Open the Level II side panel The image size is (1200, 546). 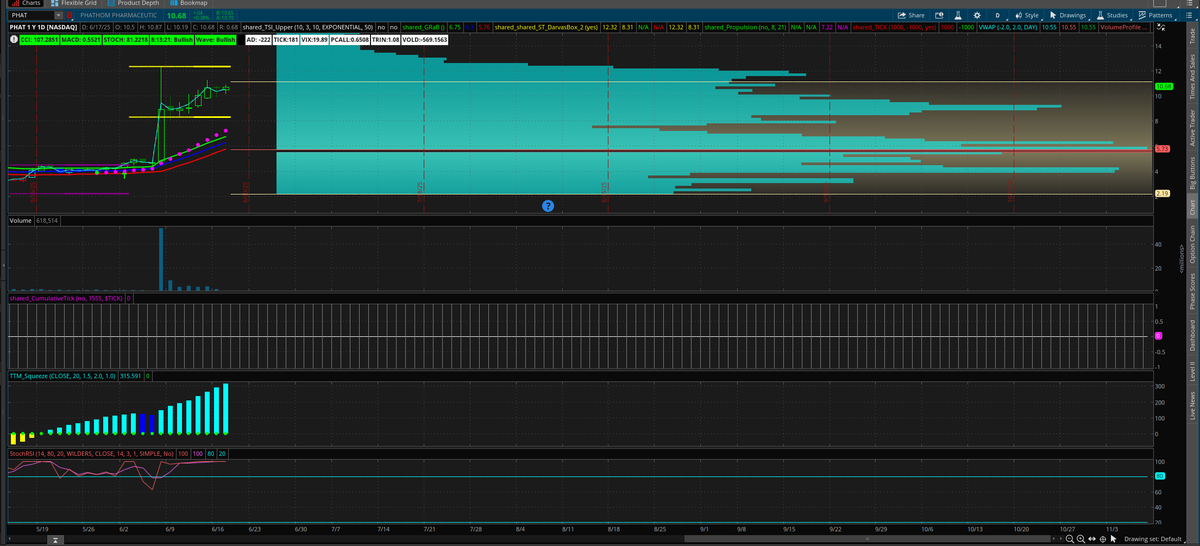click(x=1192, y=373)
